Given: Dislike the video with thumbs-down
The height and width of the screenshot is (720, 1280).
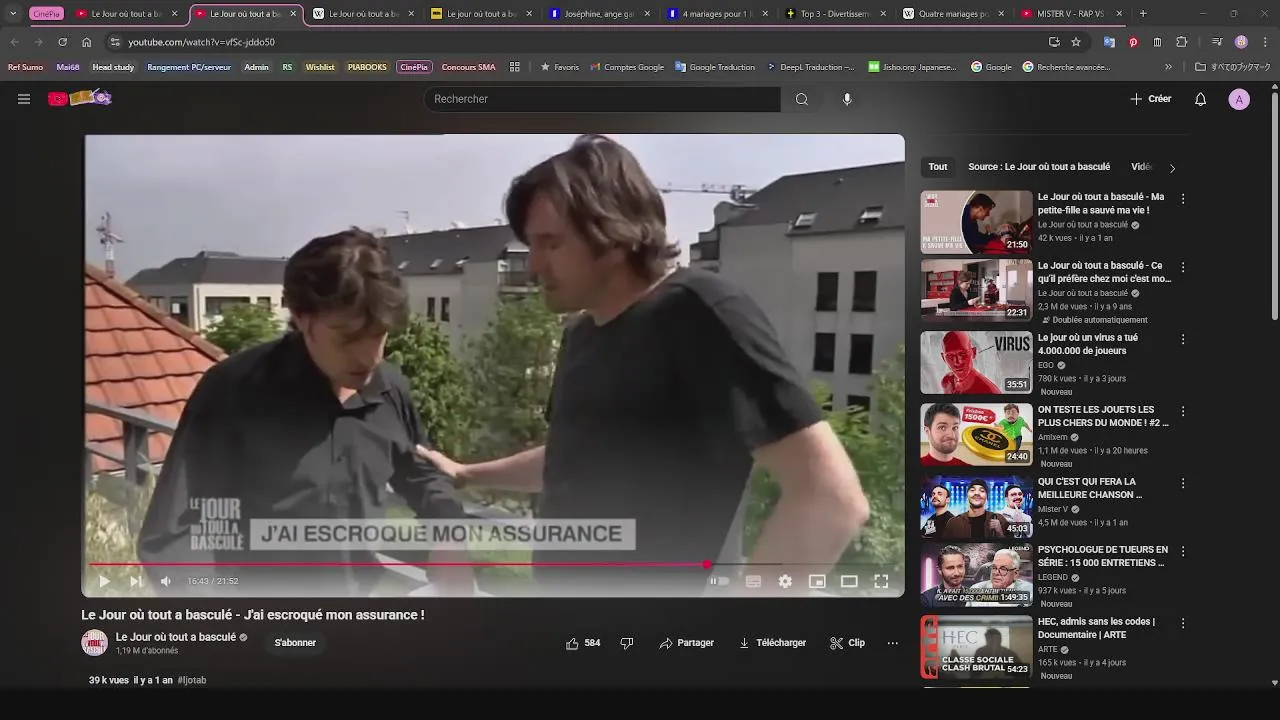Looking at the screenshot, I should (x=627, y=643).
